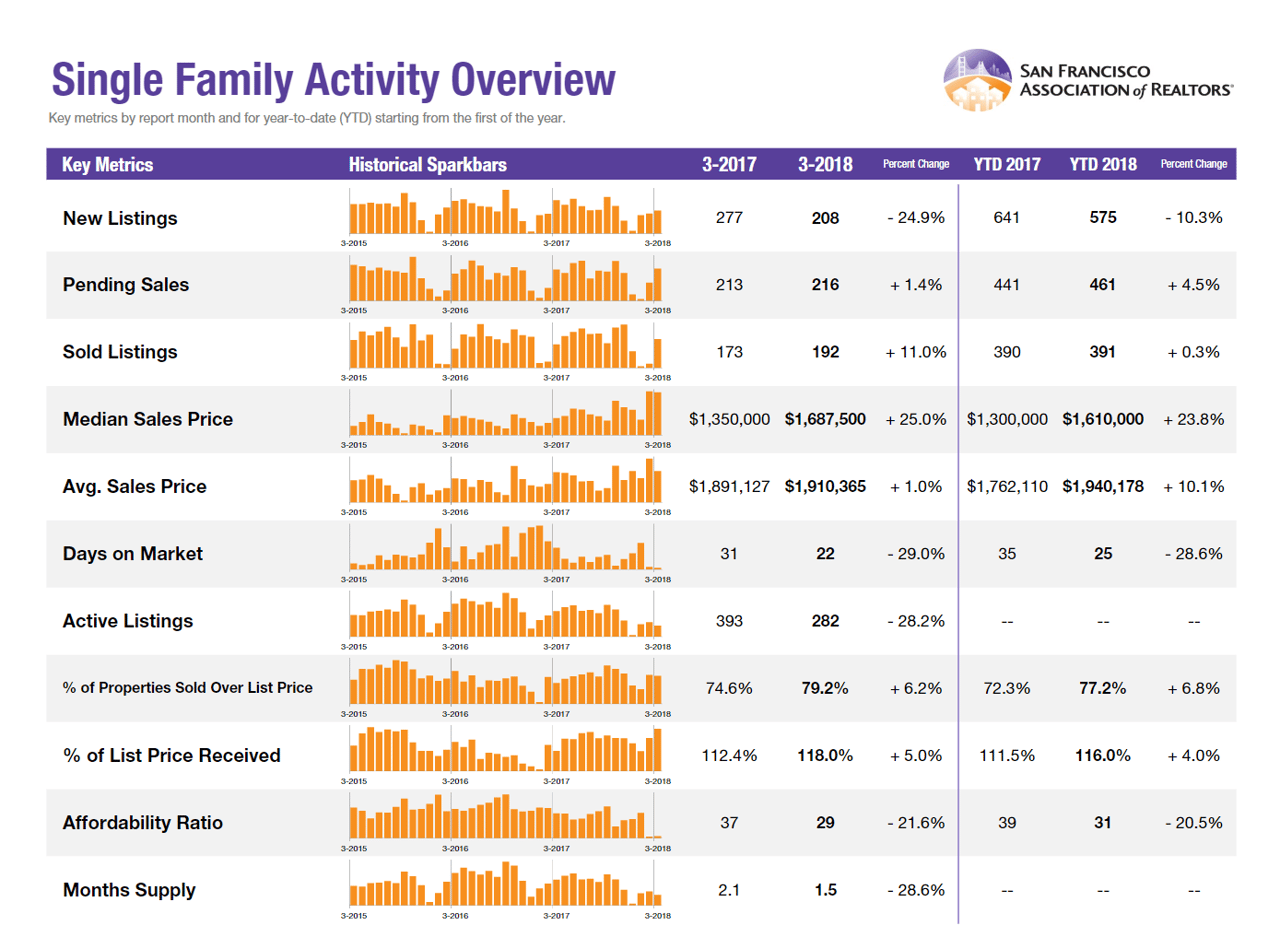
Task: Select the Historical Sparkbars column header
Action: point(427,165)
